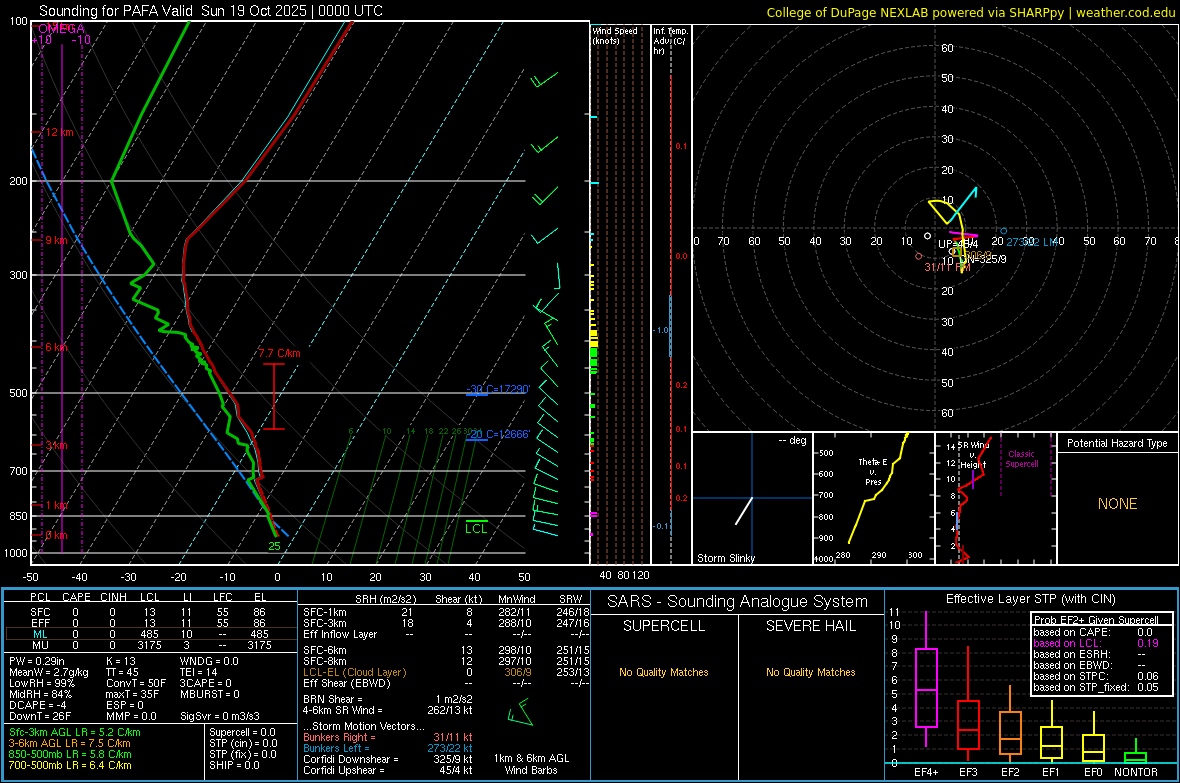Image resolution: width=1180 pixels, height=783 pixels.
Task: Click the magenta 'Classic Supercell' label
Action: coord(1021,459)
